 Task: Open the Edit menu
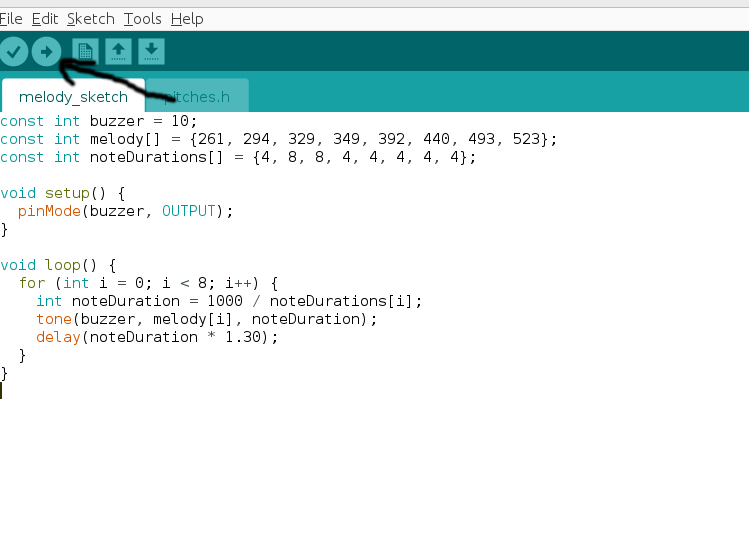click(x=45, y=19)
